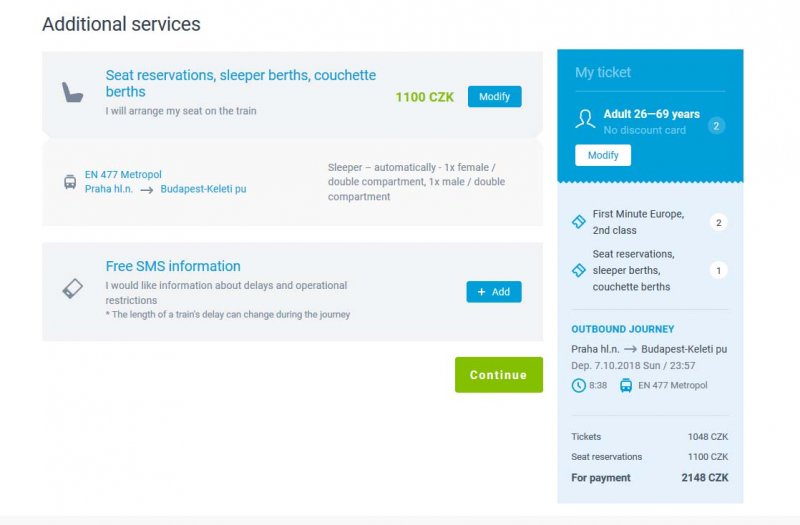The height and width of the screenshot is (525, 800).
Task: Continue to the next booking step
Action: tap(499, 375)
